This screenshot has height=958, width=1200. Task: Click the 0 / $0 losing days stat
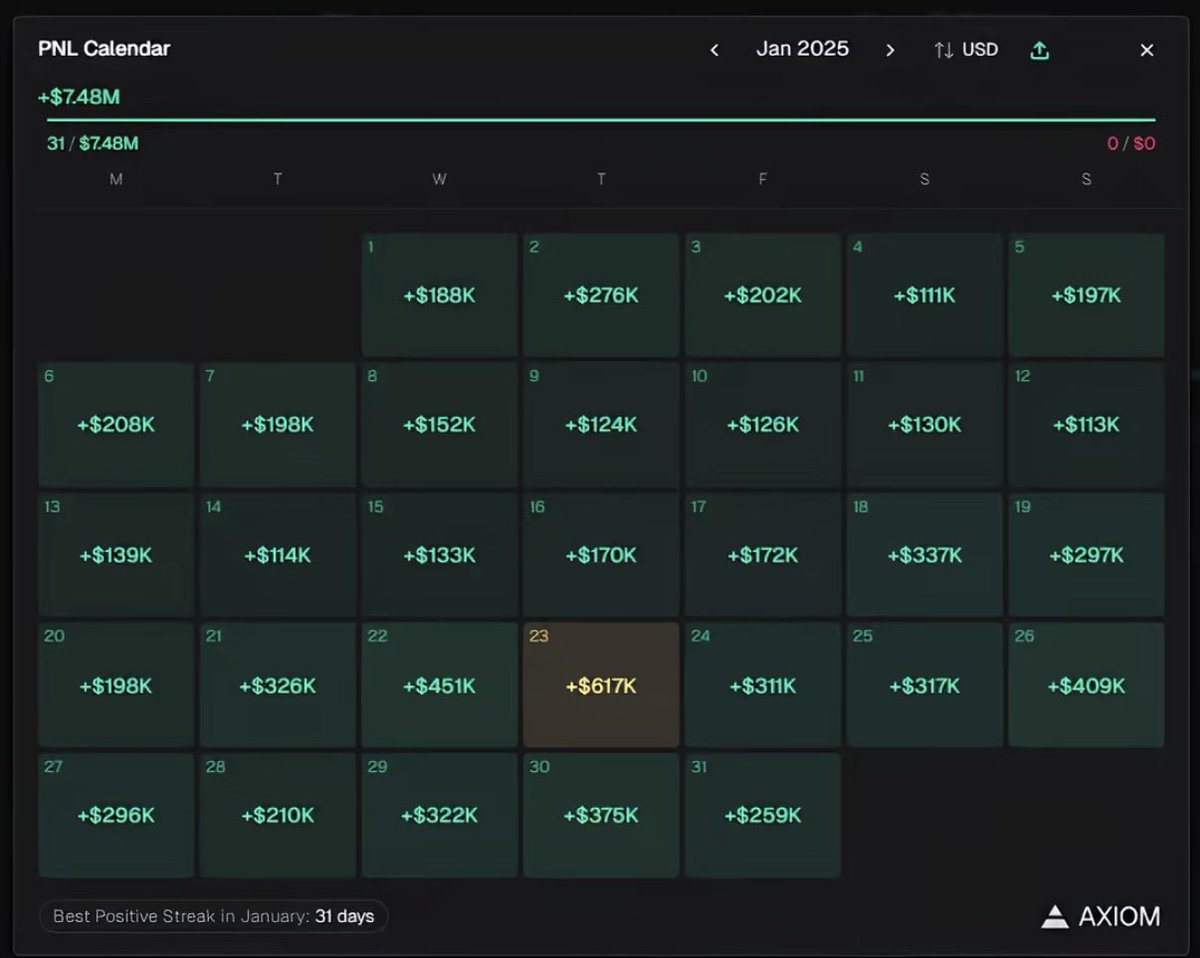(x=1131, y=143)
